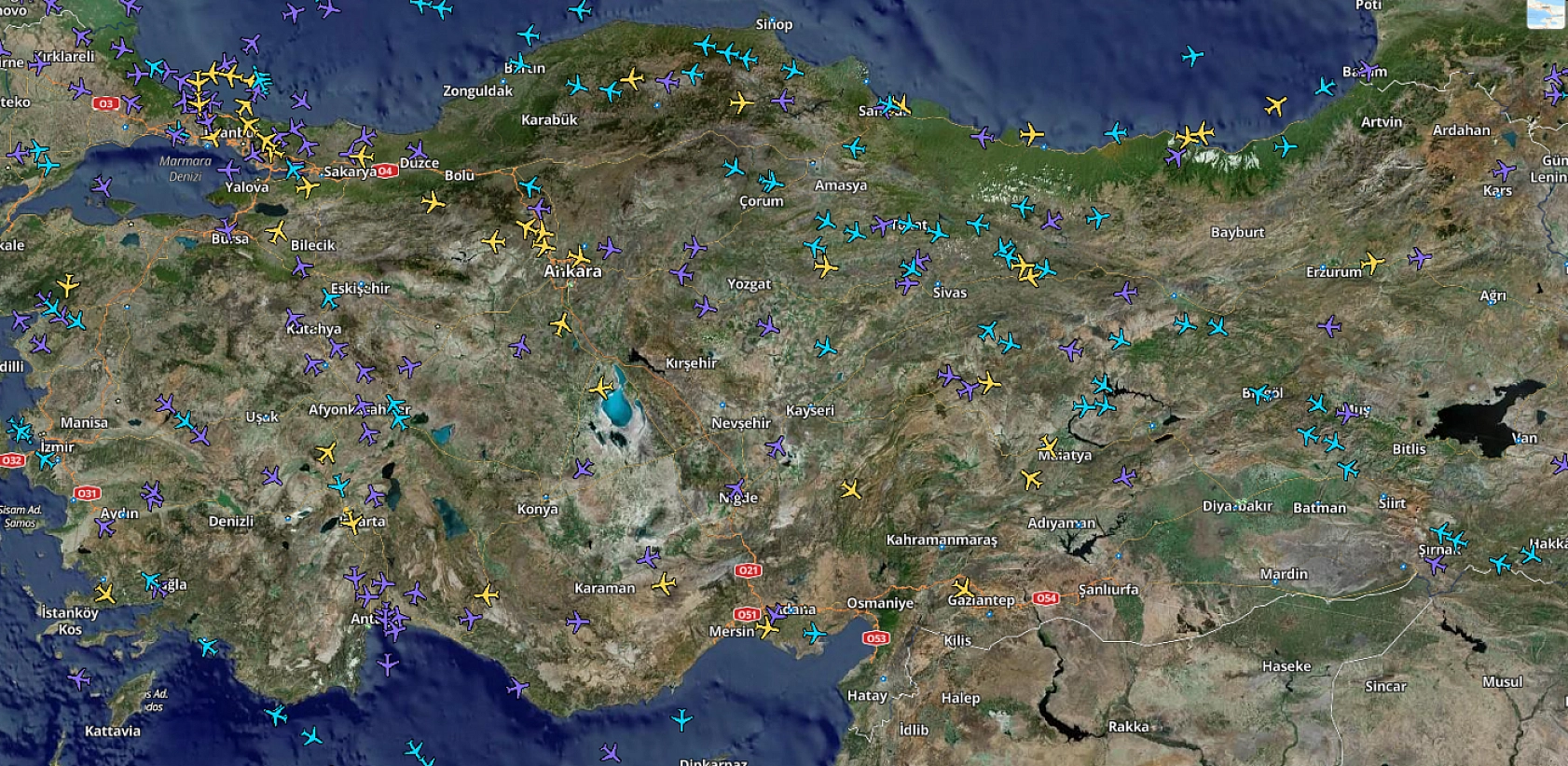Select cyan aircraft north of Kayseri label

coord(826,348)
